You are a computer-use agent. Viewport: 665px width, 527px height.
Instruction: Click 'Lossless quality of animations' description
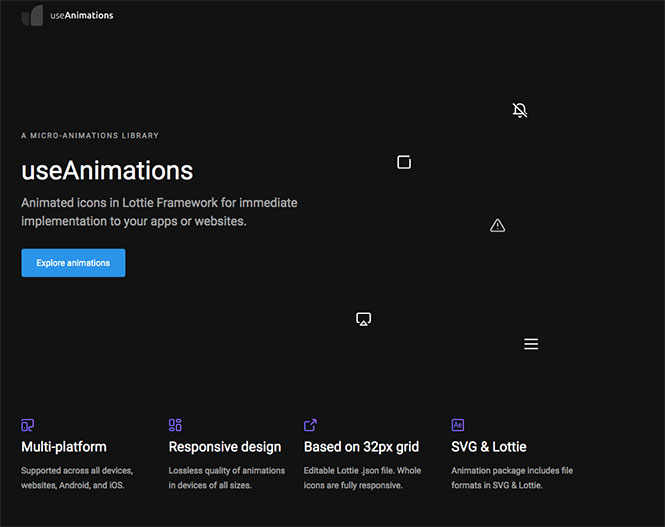coord(227,478)
